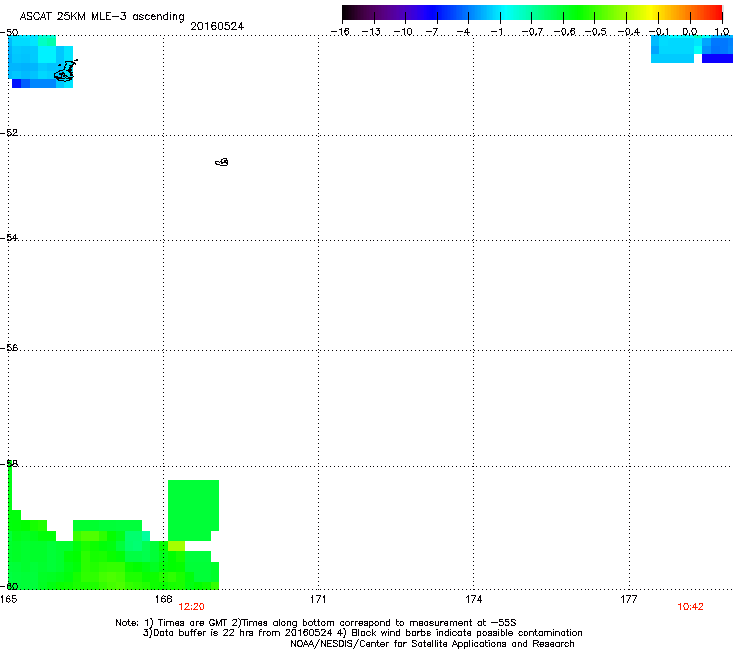740x650 pixels.
Task: Click the -50 latitude axis label
Action: [9, 33]
